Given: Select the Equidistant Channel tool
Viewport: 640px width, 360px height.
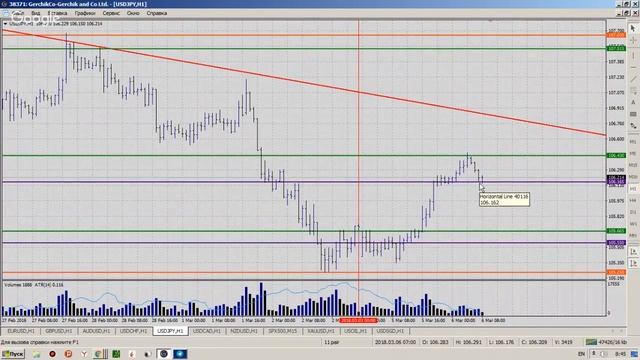Looking at the screenshot, I should [633, 91].
